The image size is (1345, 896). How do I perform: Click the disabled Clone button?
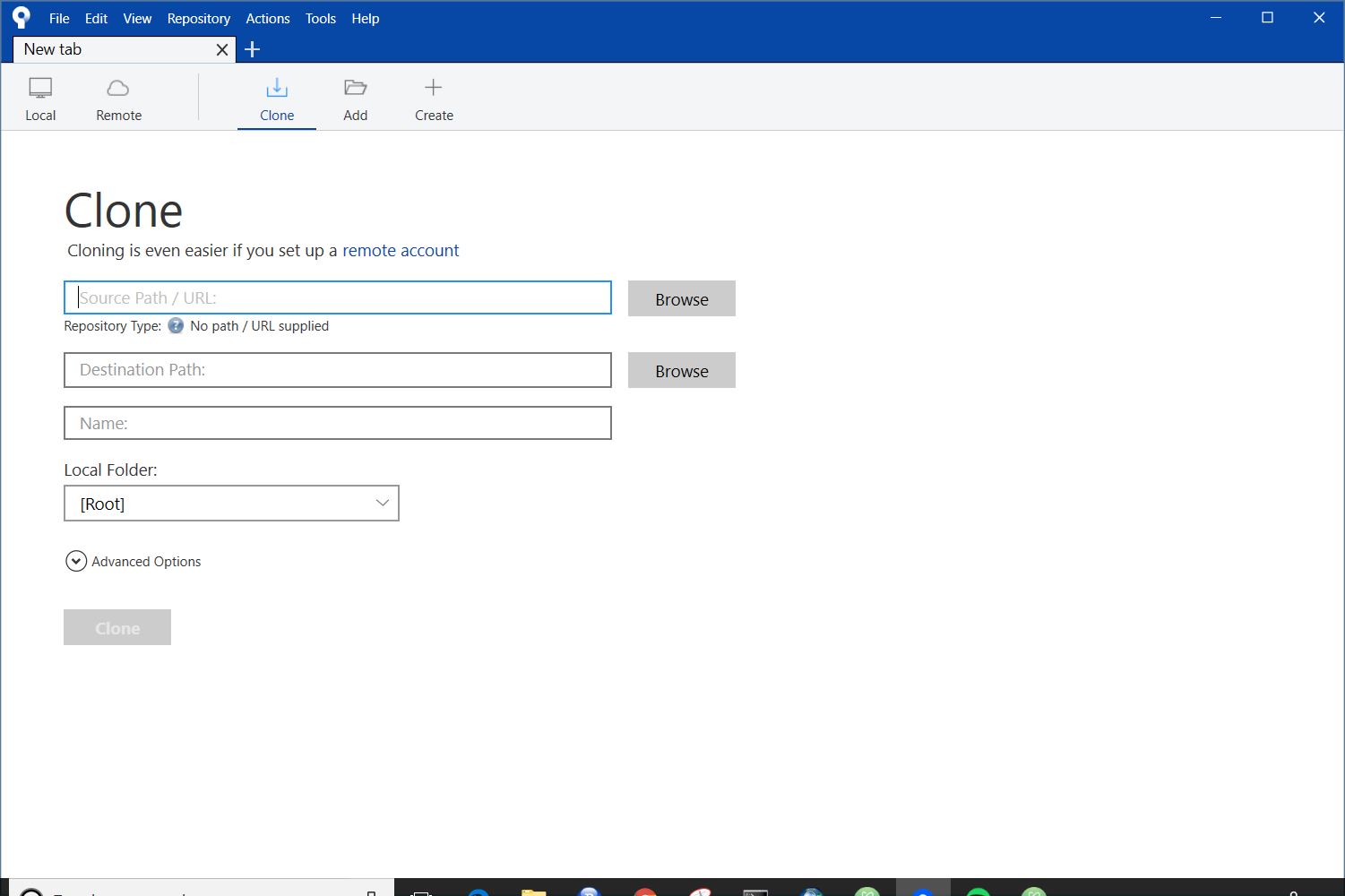tap(117, 627)
